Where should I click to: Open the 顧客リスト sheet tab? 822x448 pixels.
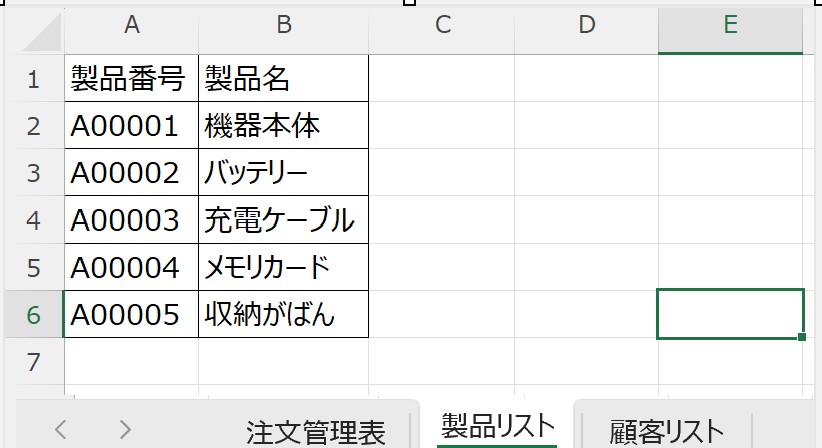click(x=665, y=431)
